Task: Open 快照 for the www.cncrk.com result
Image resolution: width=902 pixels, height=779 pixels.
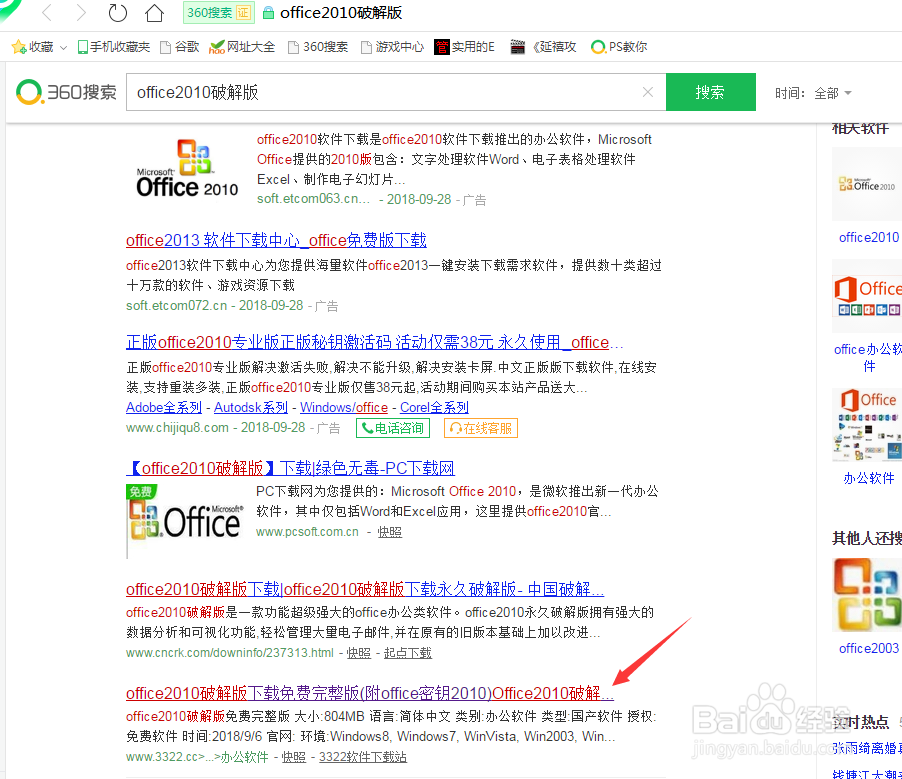Action: click(x=359, y=653)
